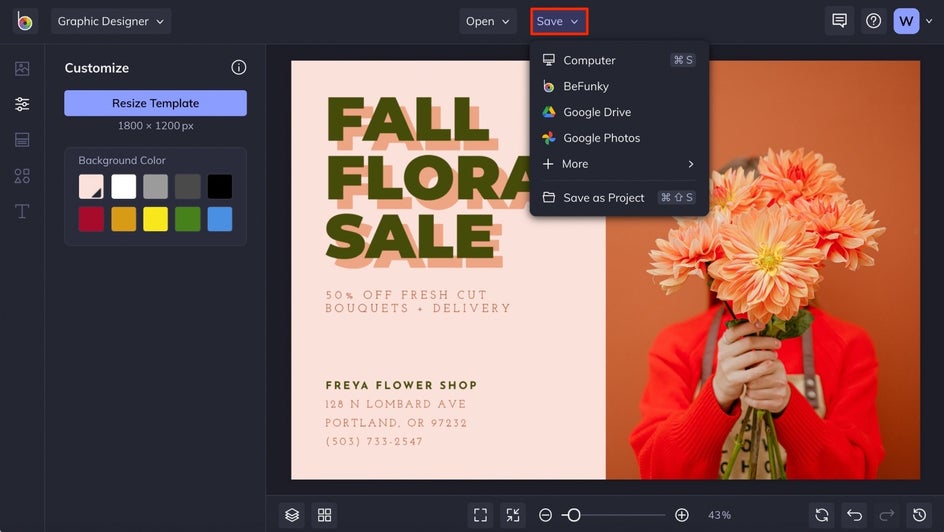Open the Open dropdown menu
The image size is (944, 532).
click(x=487, y=21)
